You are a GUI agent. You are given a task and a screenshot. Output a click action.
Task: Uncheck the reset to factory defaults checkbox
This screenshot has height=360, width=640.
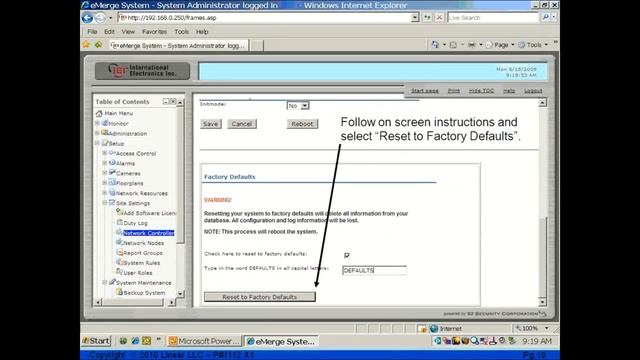point(347,255)
